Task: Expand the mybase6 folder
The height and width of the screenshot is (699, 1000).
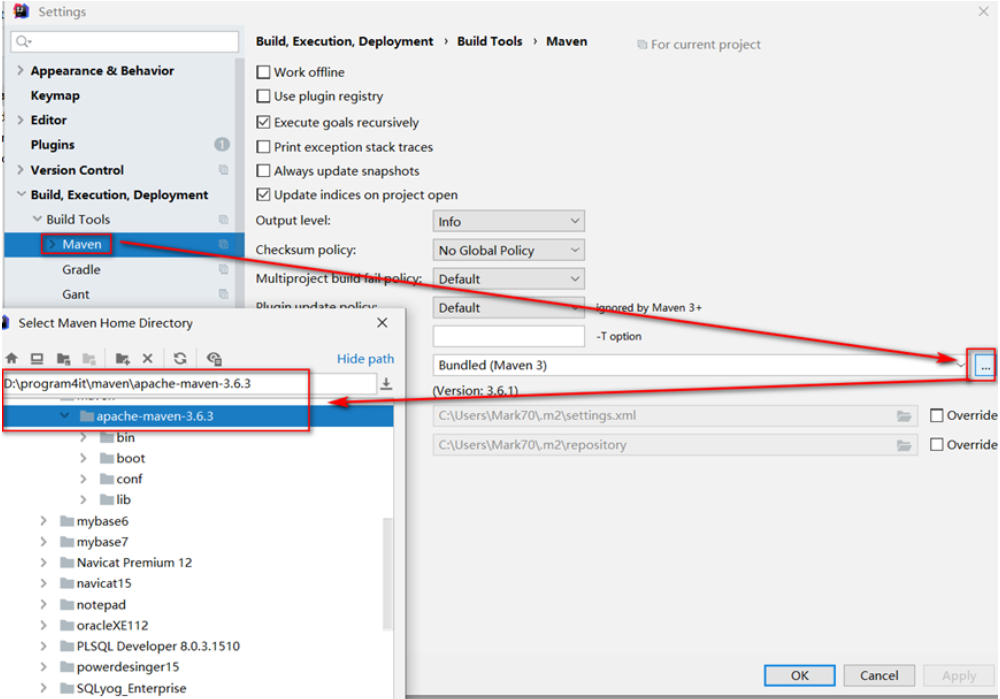Action: (x=43, y=521)
